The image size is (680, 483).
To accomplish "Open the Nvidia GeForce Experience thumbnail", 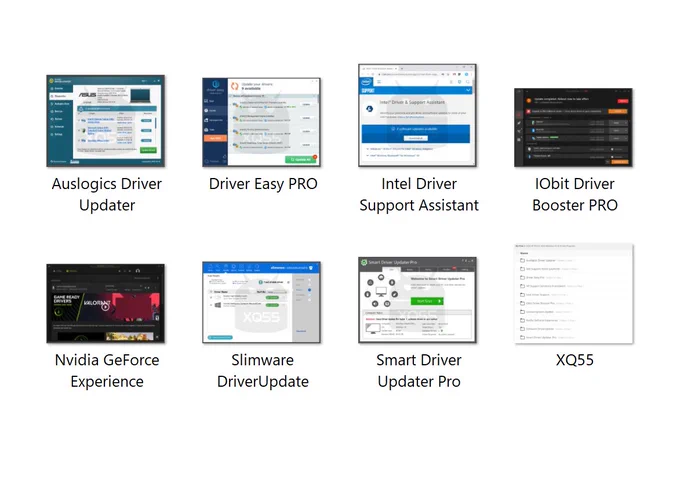I will point(106,304).
